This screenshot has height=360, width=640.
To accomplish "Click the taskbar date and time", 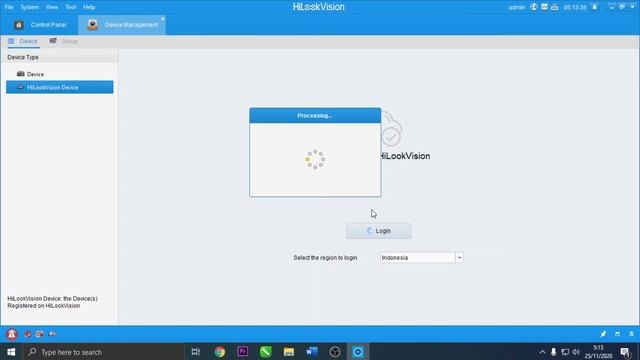I will (598, 352).
